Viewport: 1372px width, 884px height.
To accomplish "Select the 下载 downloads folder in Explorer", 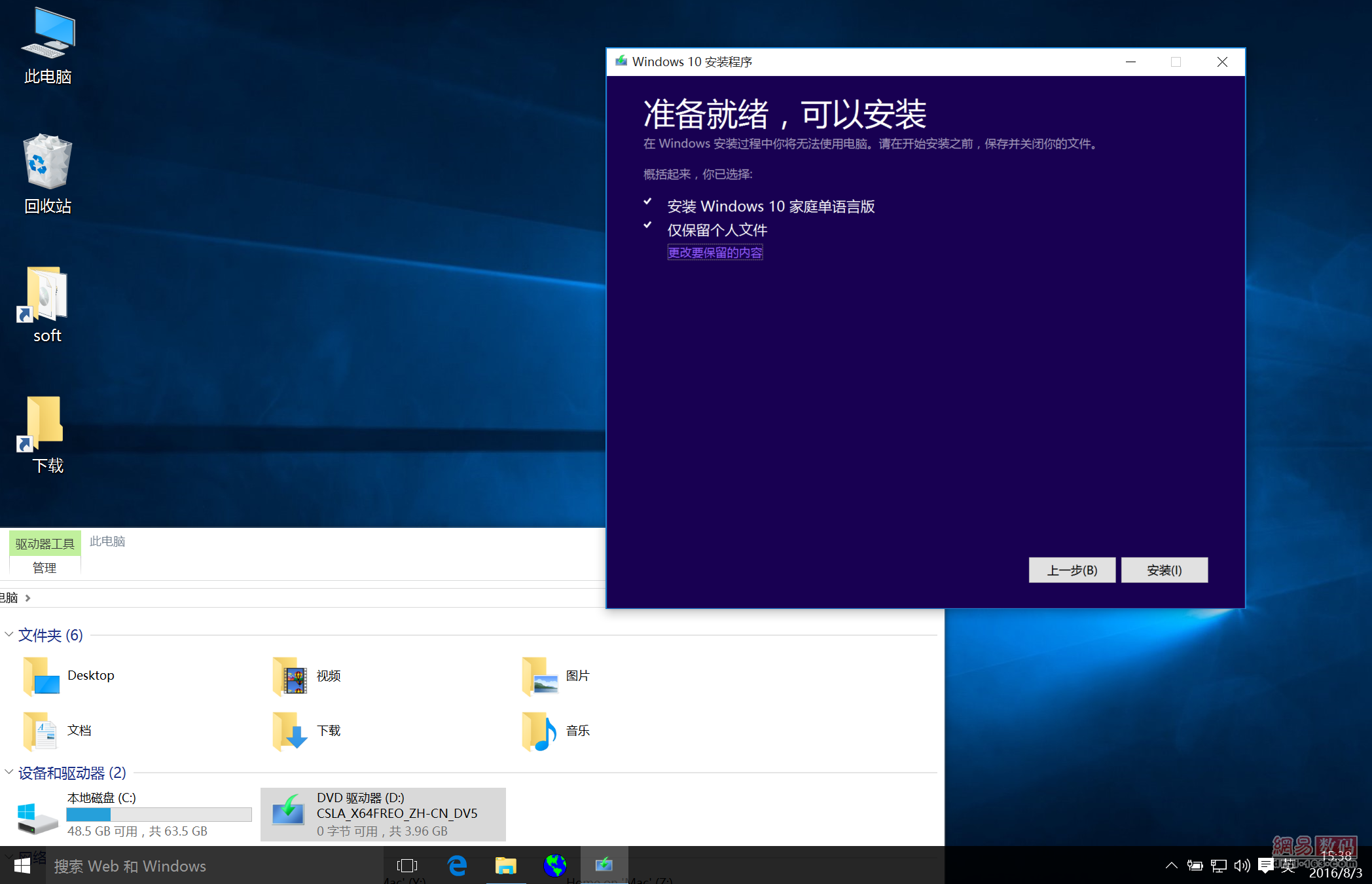I will click(306, 731).
